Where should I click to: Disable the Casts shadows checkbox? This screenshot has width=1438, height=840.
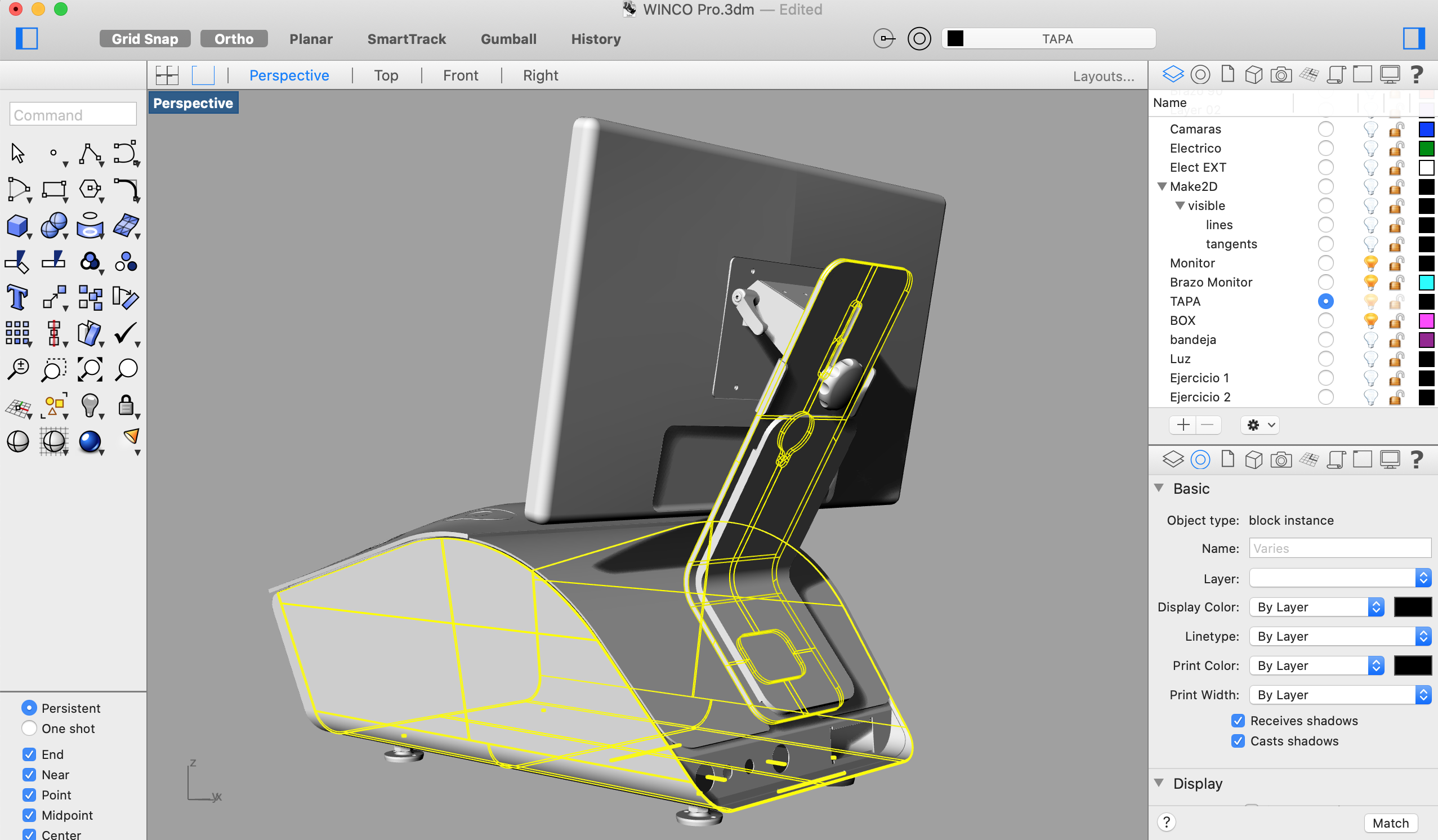tap(1238, 741)
